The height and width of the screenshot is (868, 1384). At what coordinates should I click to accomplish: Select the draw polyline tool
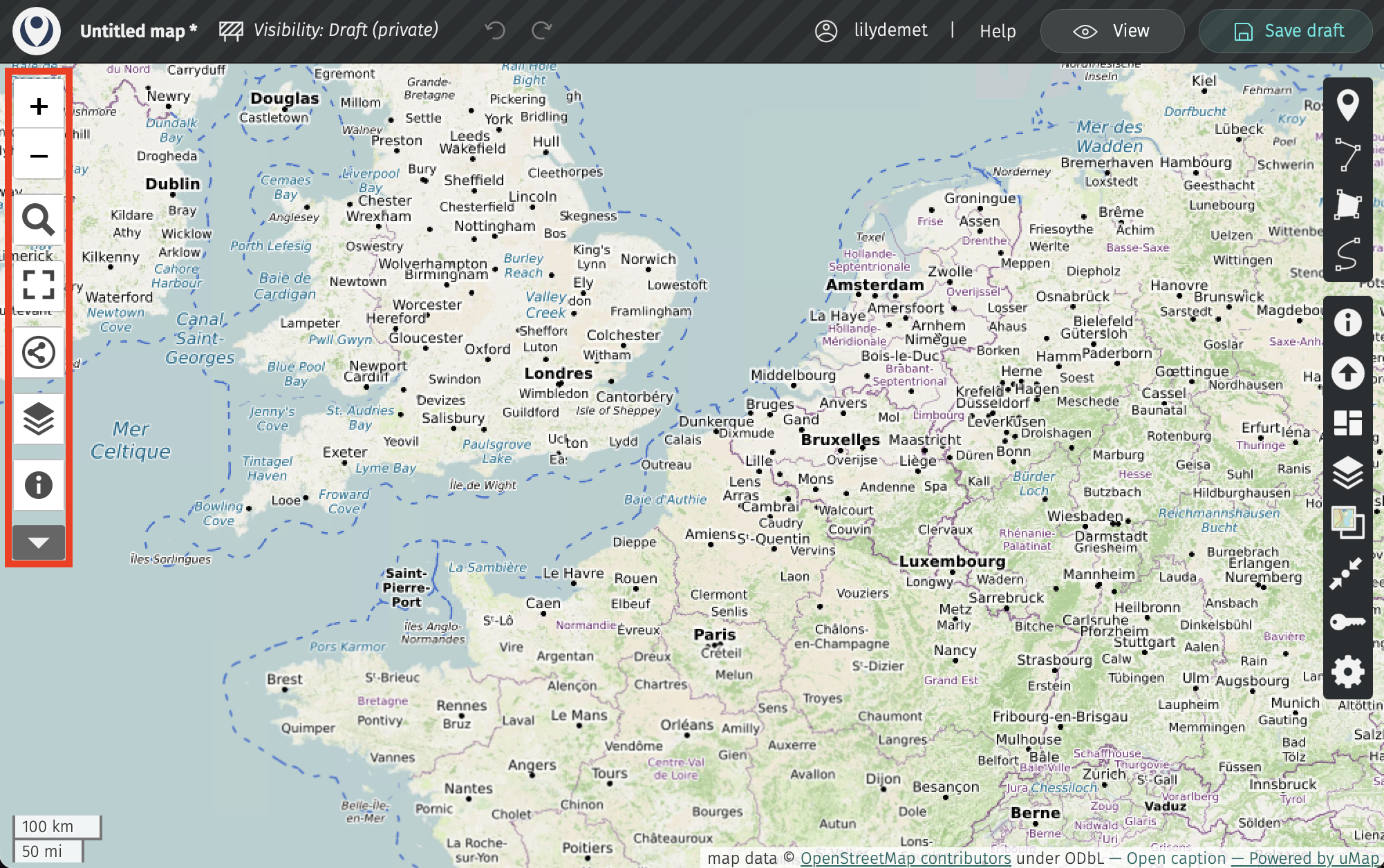(x=1347, y=154)
